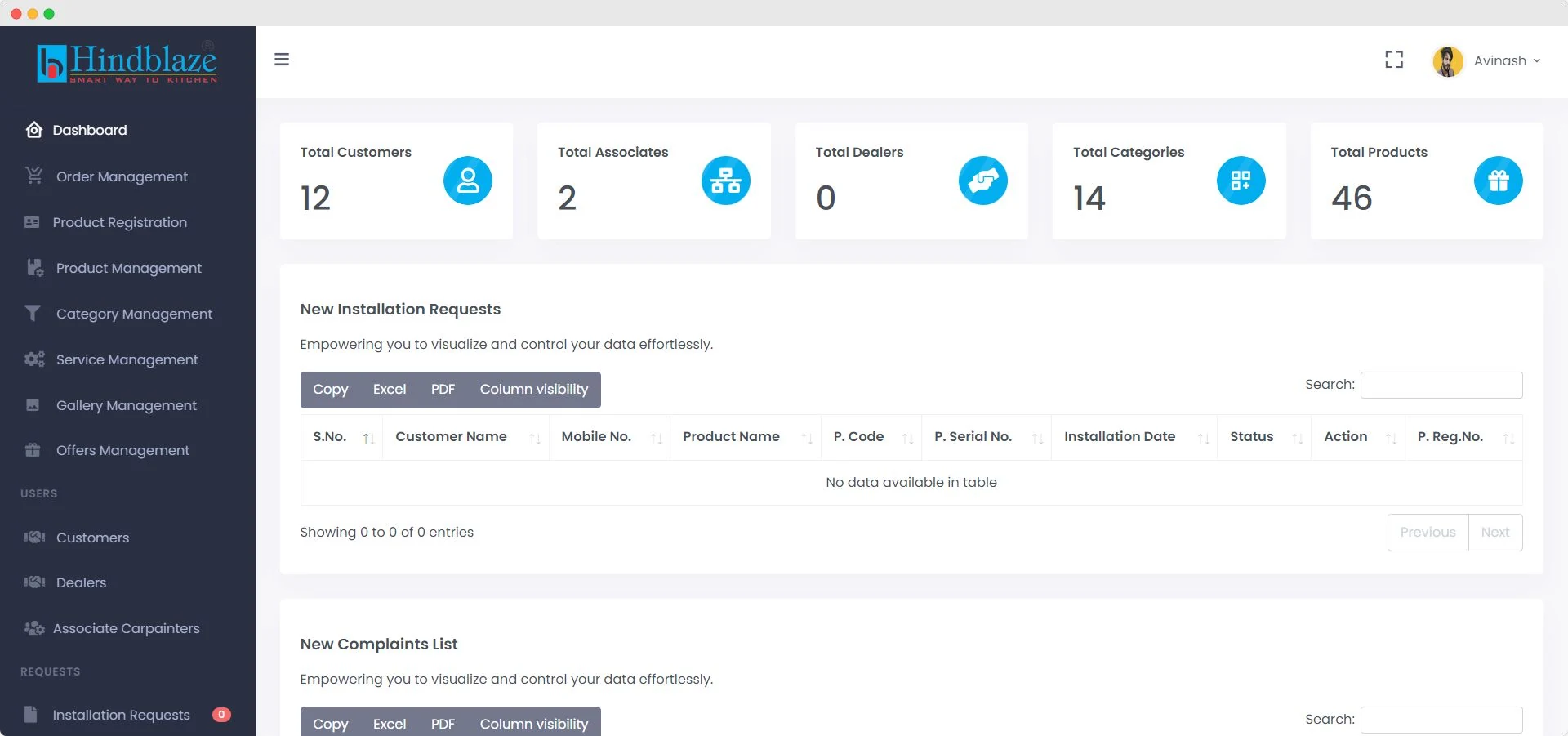Click the Offers Management gift icon

point(33,450)
